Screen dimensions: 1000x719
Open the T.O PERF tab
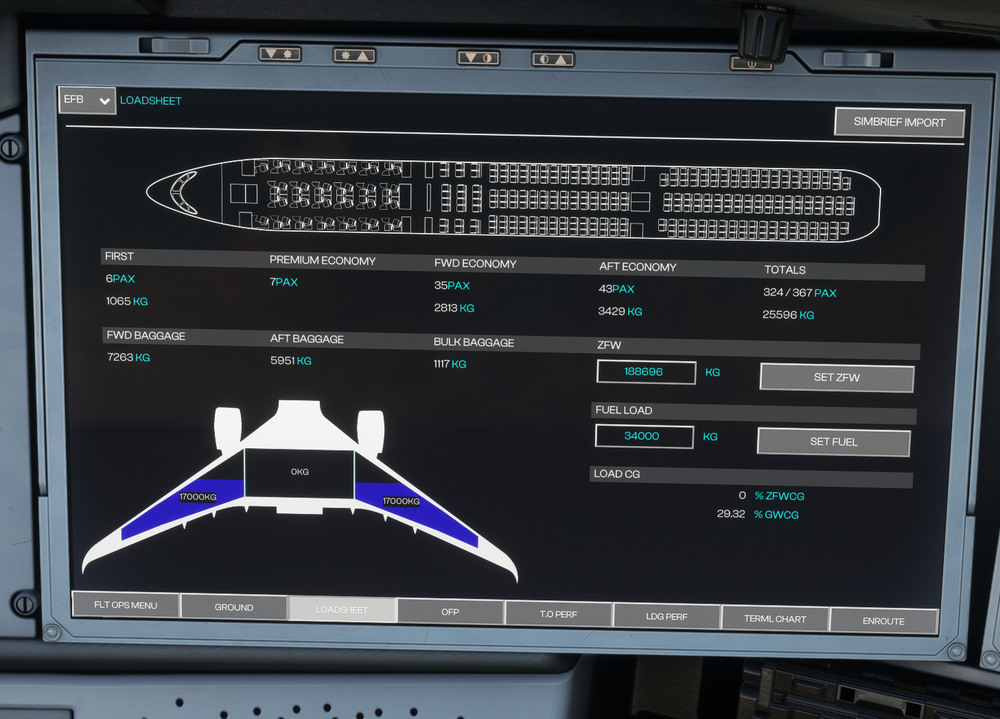[559, 615]
